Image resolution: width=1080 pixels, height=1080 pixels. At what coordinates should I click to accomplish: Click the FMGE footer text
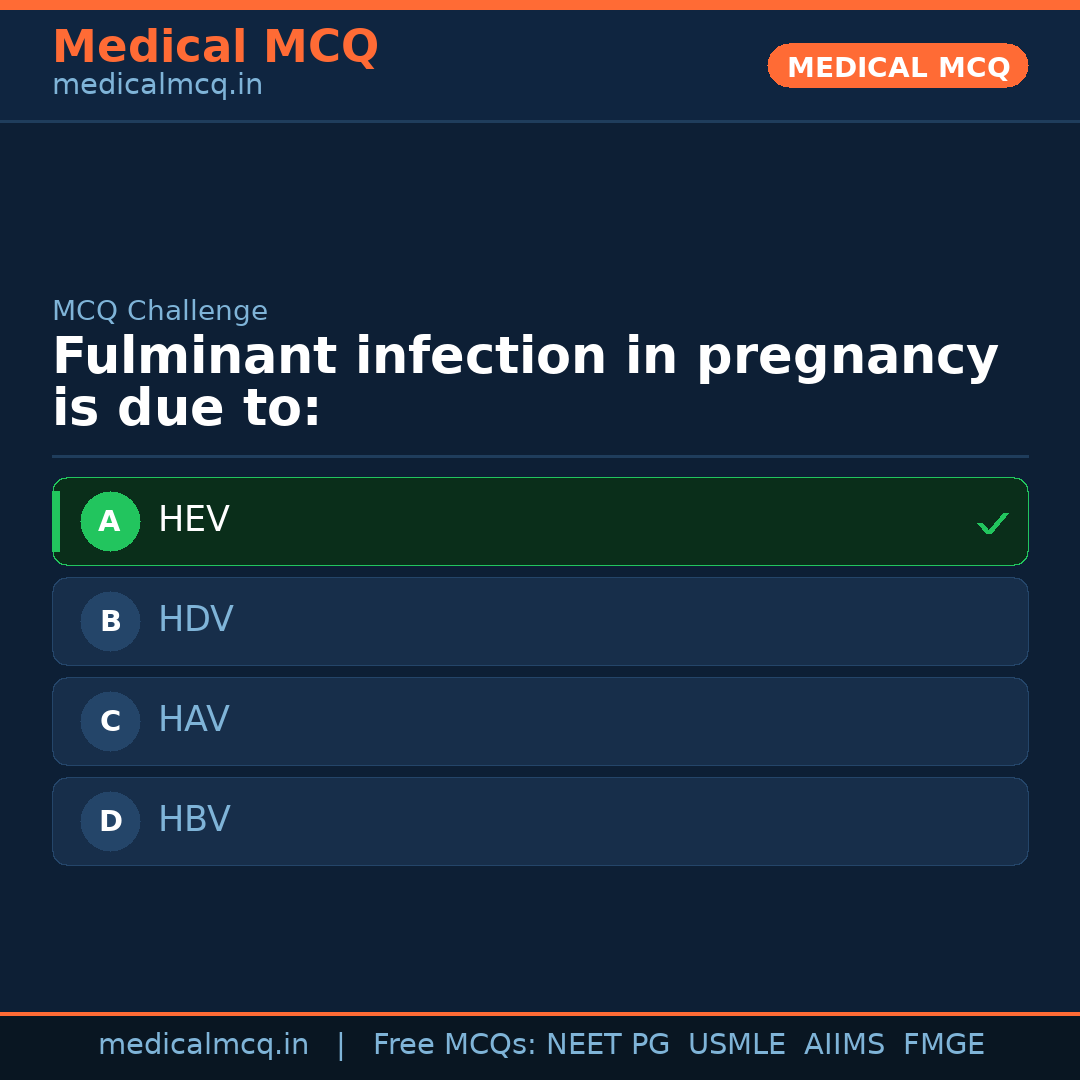pyautogui.click(x=944, y=1045)
